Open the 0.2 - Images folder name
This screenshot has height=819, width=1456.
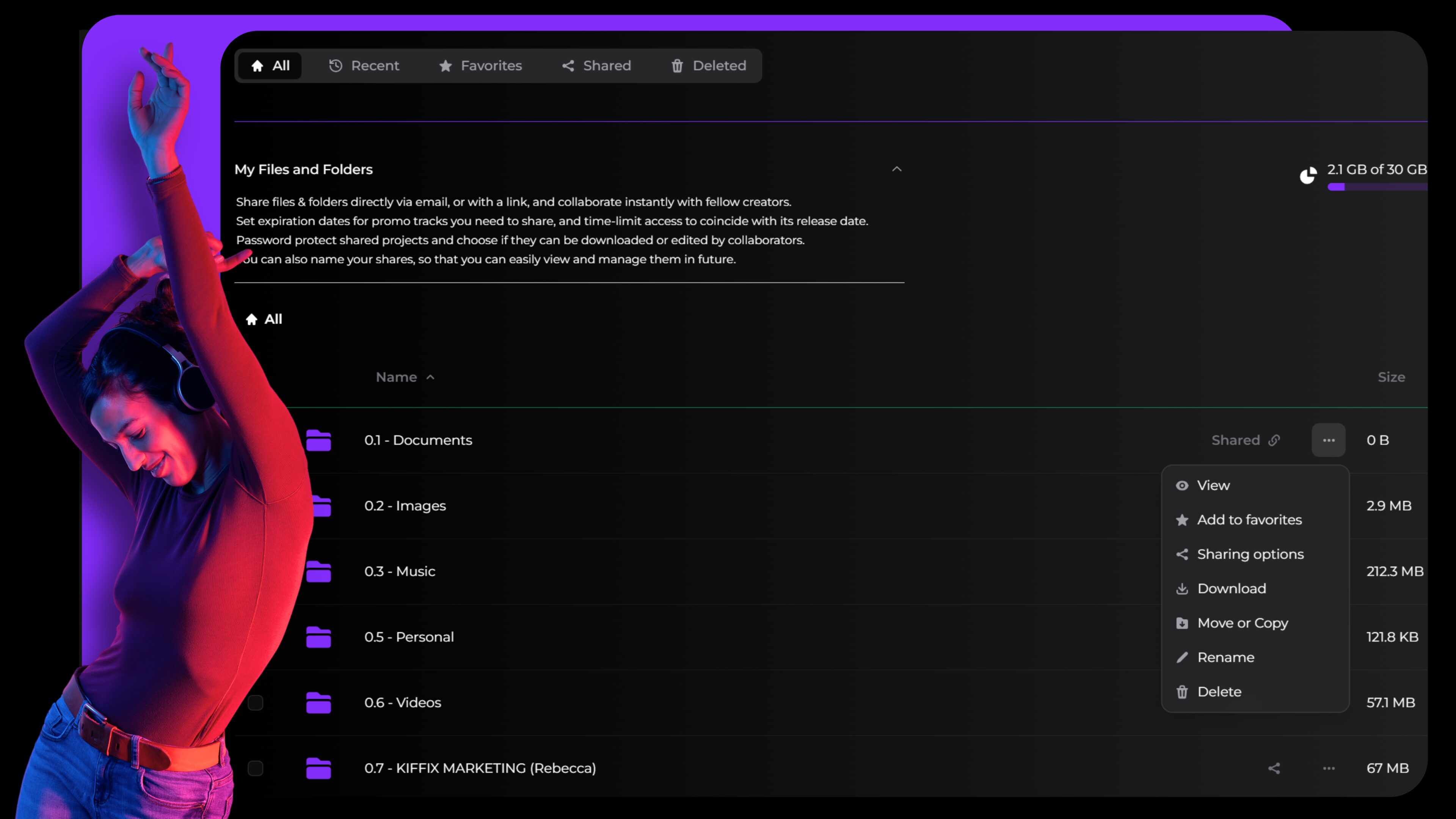coord(405,506)
